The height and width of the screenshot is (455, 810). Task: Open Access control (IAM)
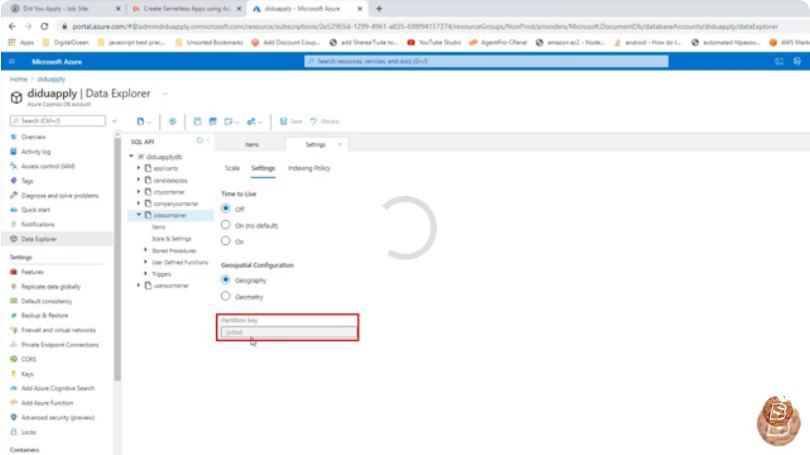(48, 166)
